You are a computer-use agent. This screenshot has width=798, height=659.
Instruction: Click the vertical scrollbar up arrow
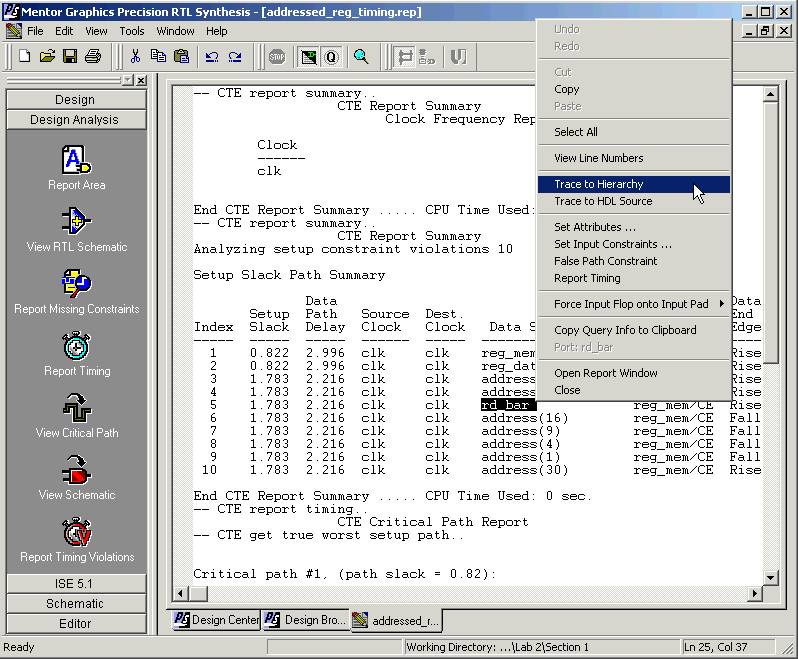pyautogui.click(x=770, y=94)
